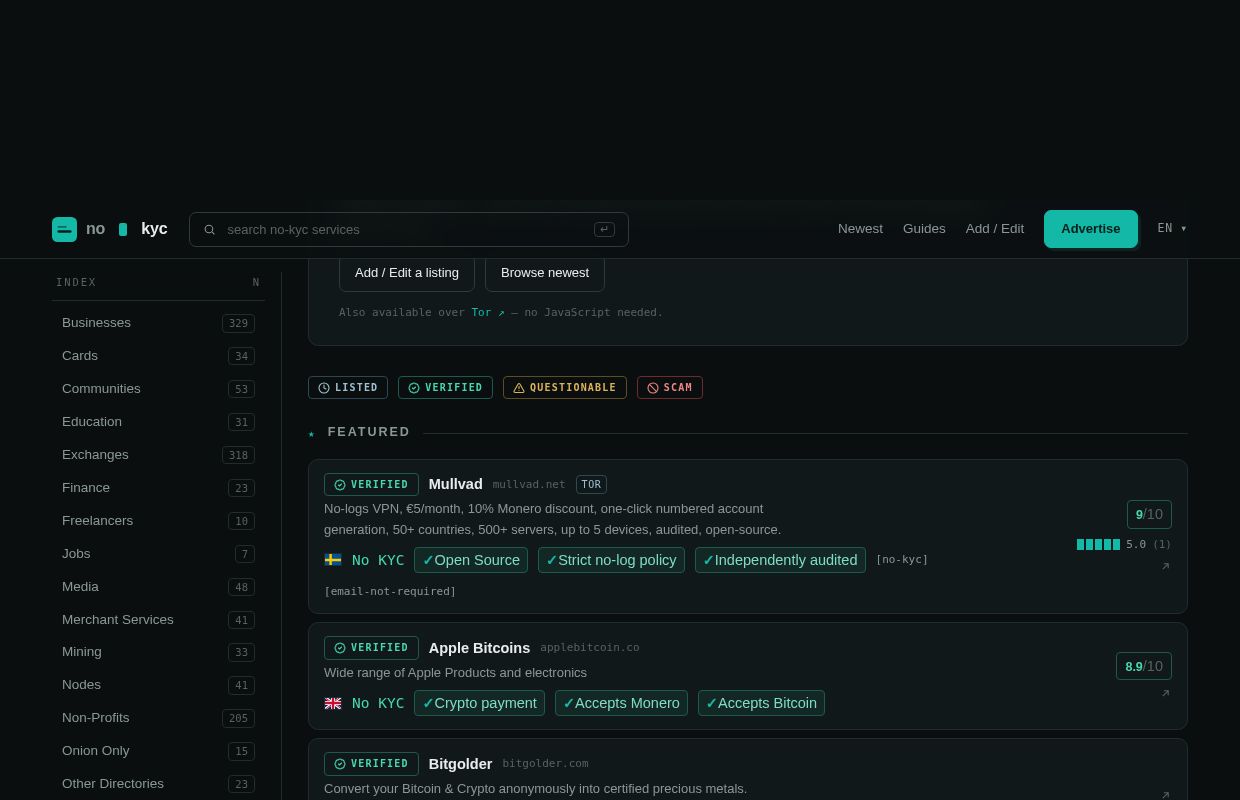
Task: Click Mullvad's verified check badge
Action: click(x=371, y=484)
